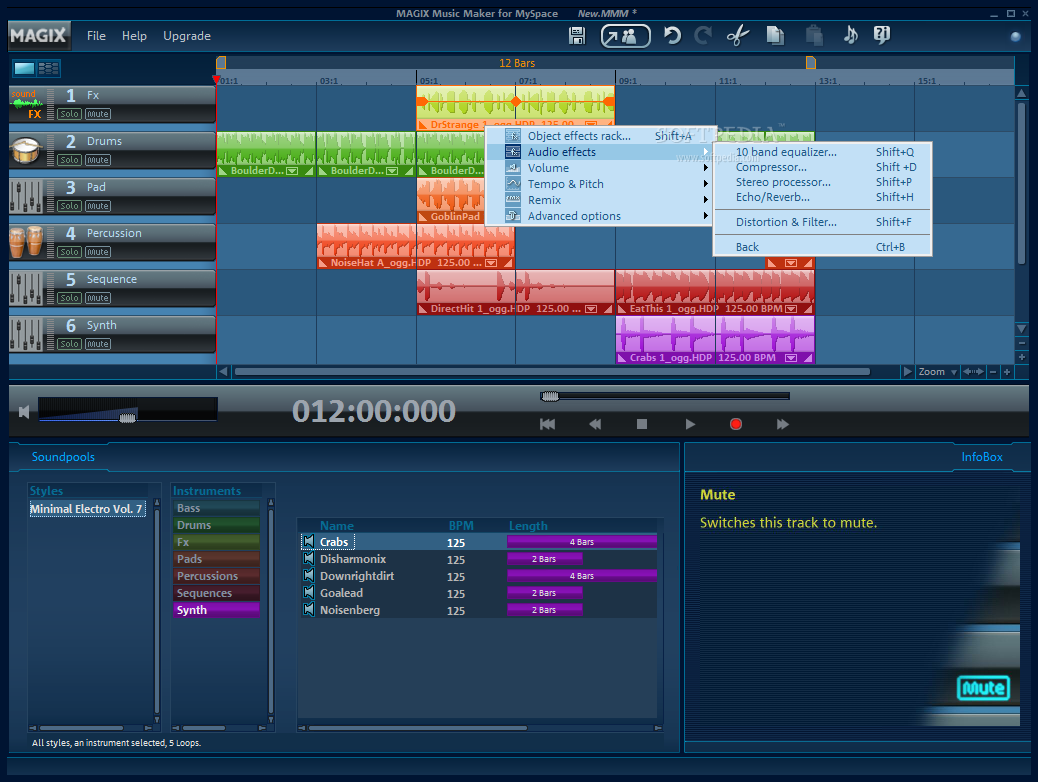This screenshot has height=782, width=1038.
Task: Click the master volume slider handle
Action: 128,417
